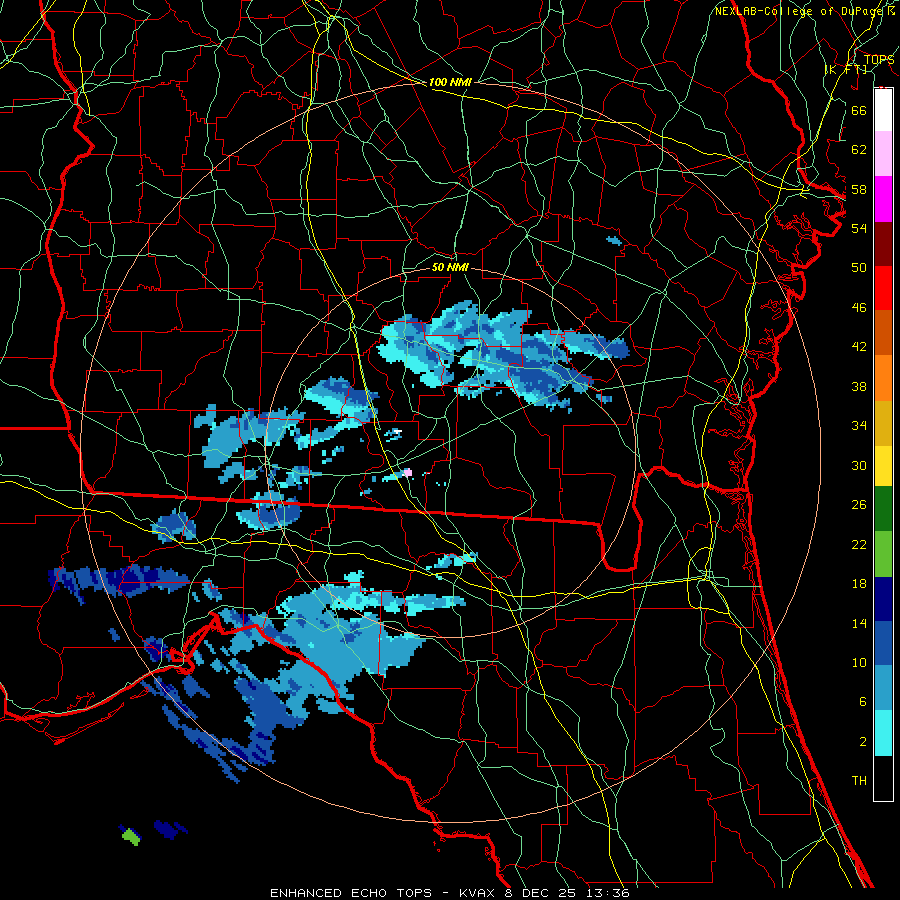Image resolution: width=900 pixels, height=900 pixels.
Task: Click the "13:36" timestamp
Action: pos(608,893)
